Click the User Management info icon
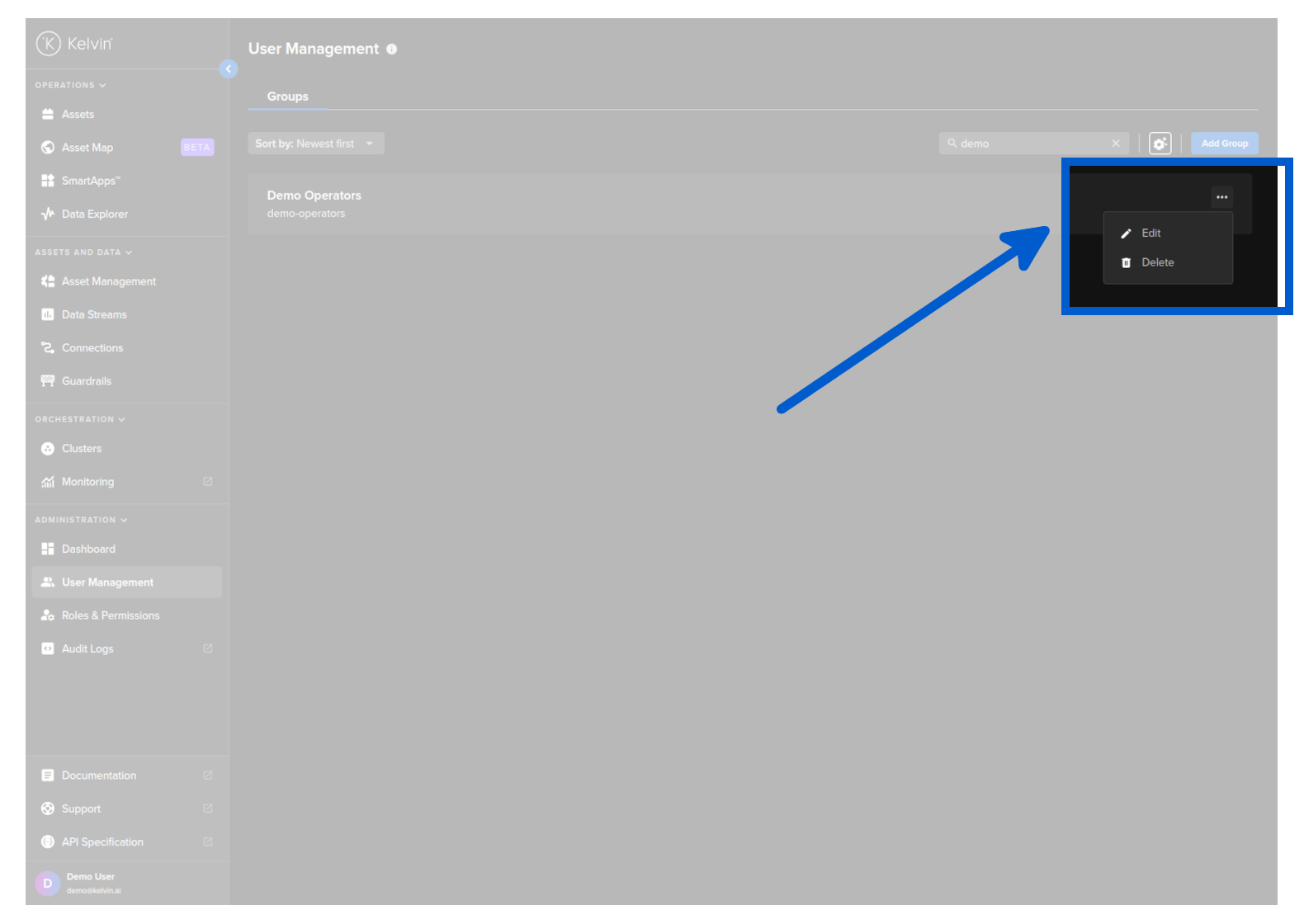The image size is (1304, 924). (x=392, y=49)
